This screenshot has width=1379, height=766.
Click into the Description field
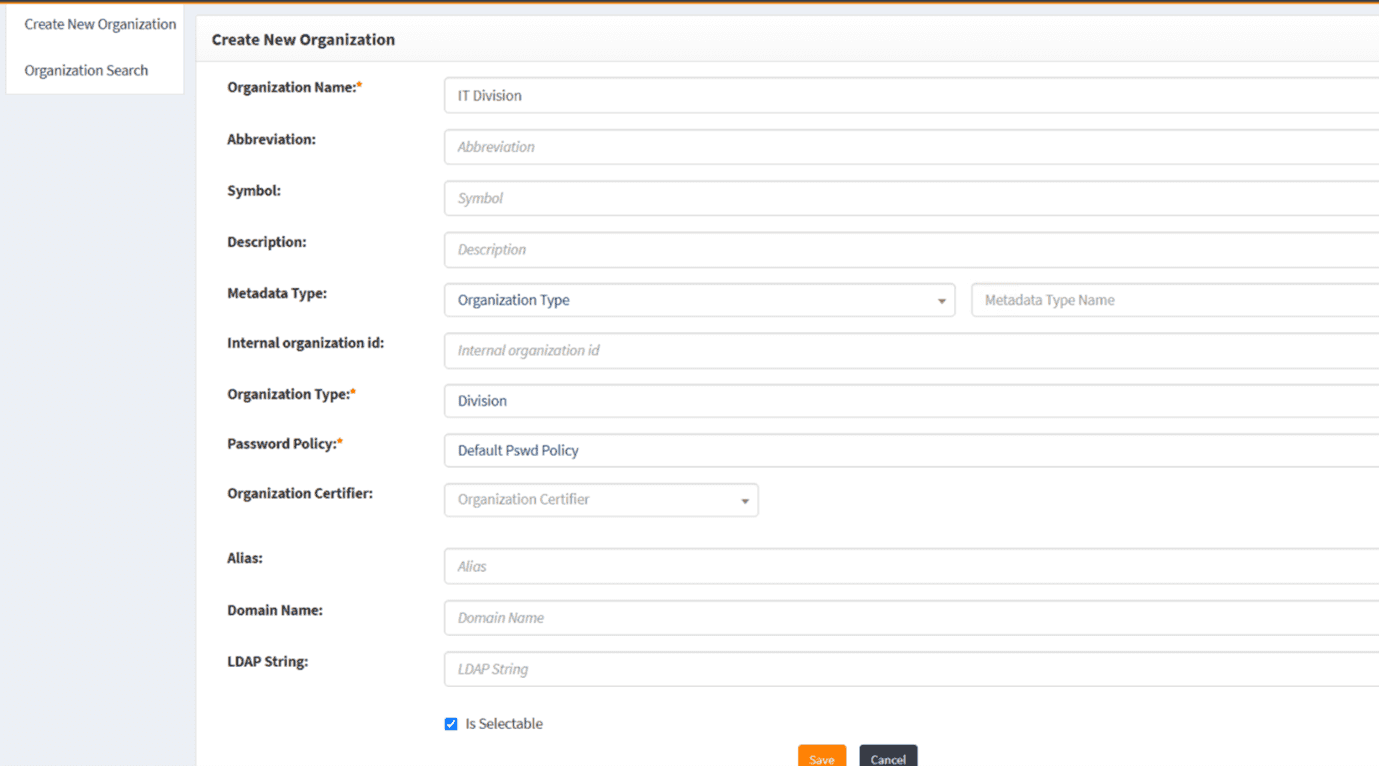click(910, 250)
